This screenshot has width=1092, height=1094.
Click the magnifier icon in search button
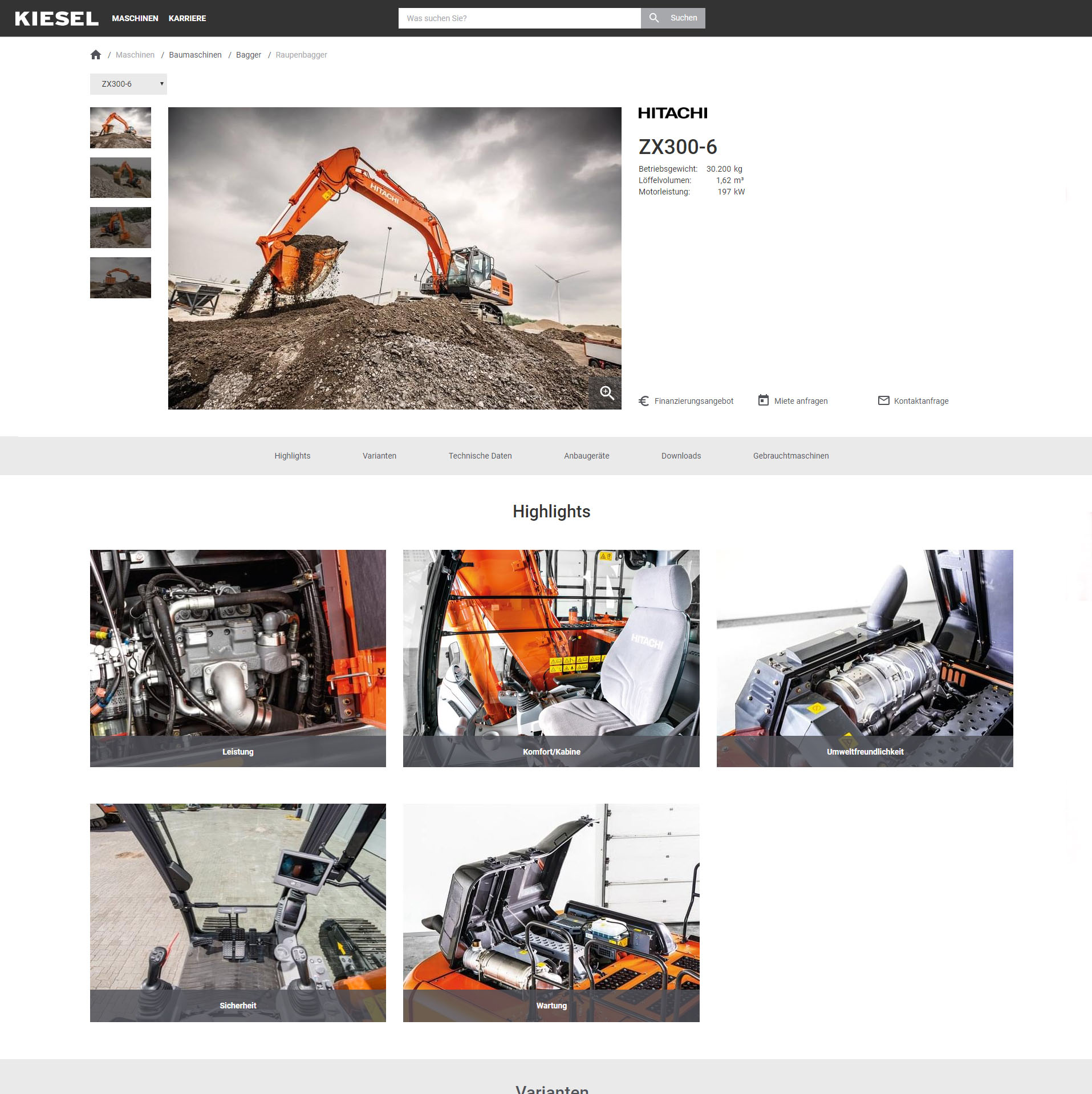pos(654,18)
